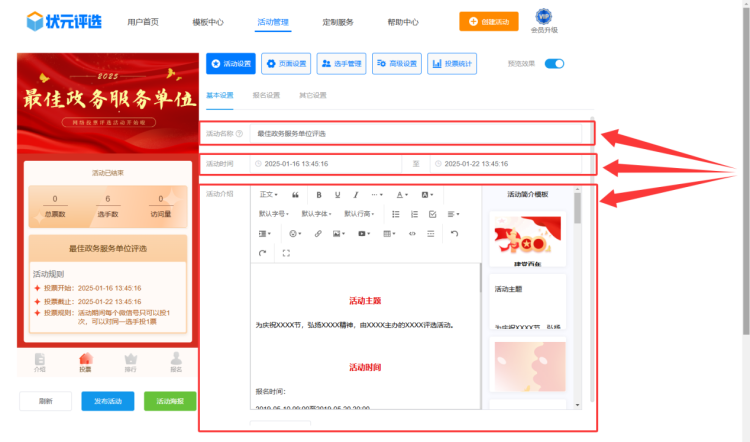This screenshot has height=442, width=750.
Task: Apply underline formatting in the editor
Action: click(x=338, y=194)
